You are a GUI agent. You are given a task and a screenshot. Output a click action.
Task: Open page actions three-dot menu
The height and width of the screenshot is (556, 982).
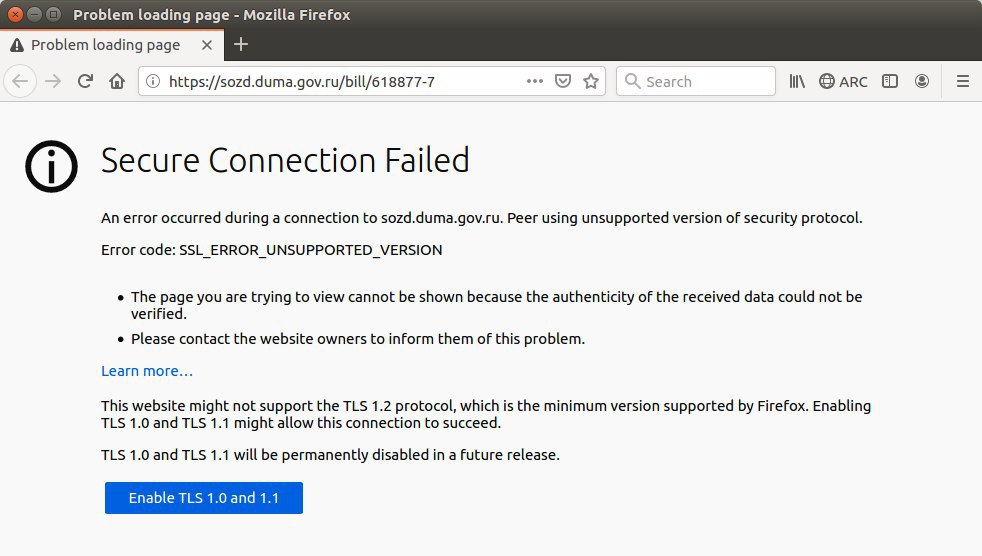pyautogui.click(x=535, y=81)
